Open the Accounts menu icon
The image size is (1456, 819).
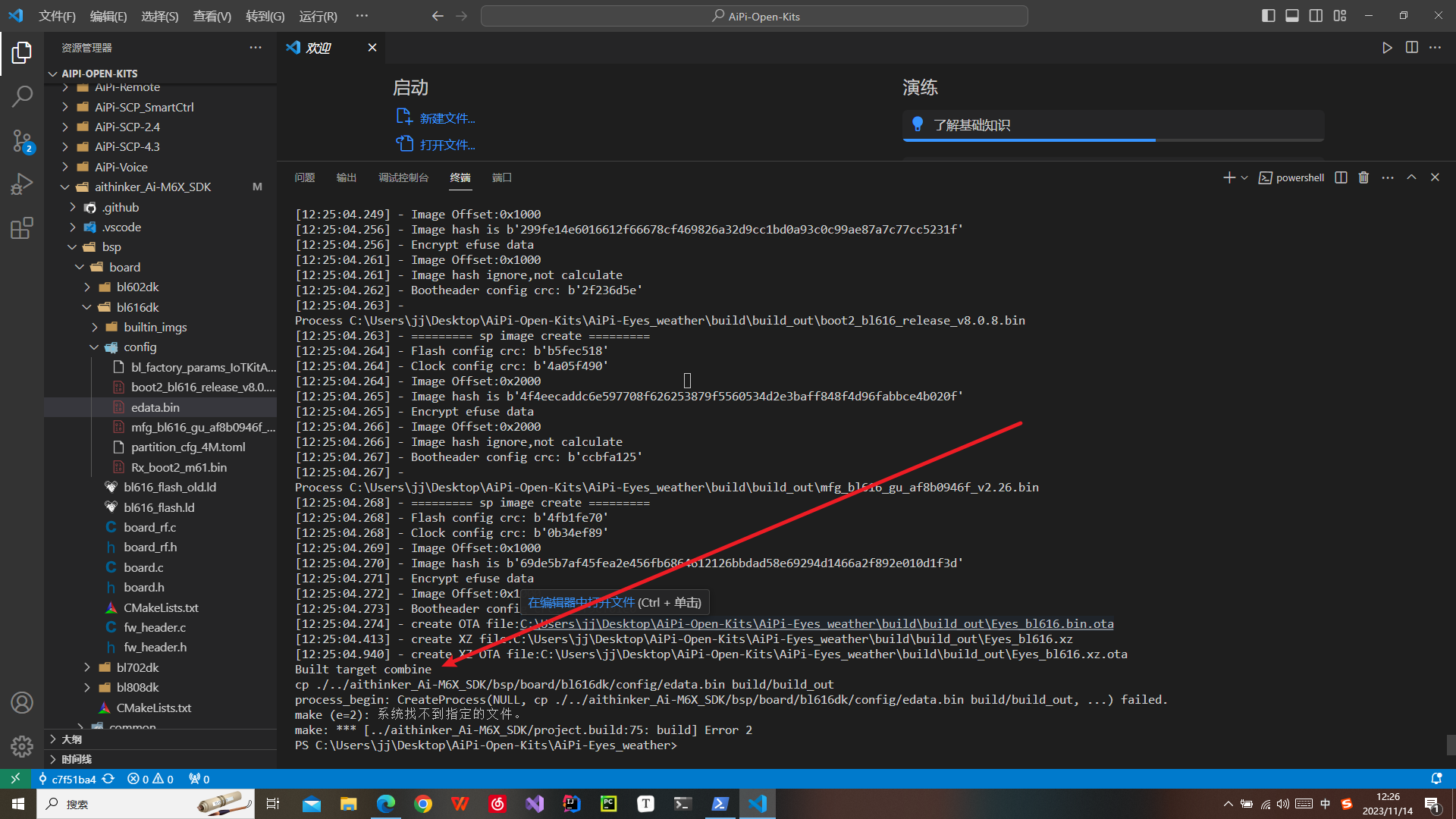coord(22,703)
